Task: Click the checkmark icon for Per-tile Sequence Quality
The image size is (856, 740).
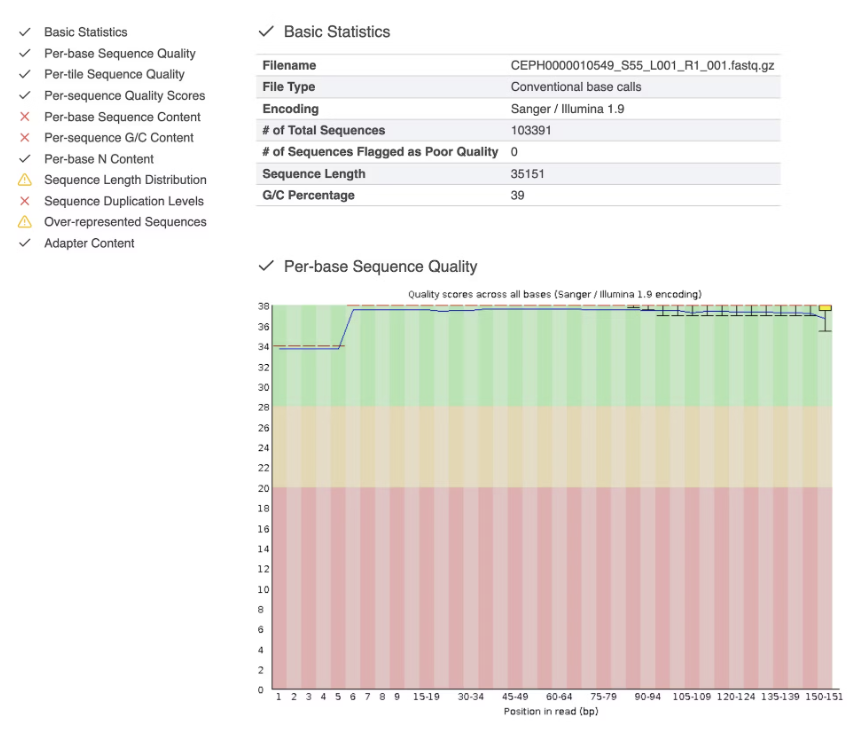Action: (25, 74)
